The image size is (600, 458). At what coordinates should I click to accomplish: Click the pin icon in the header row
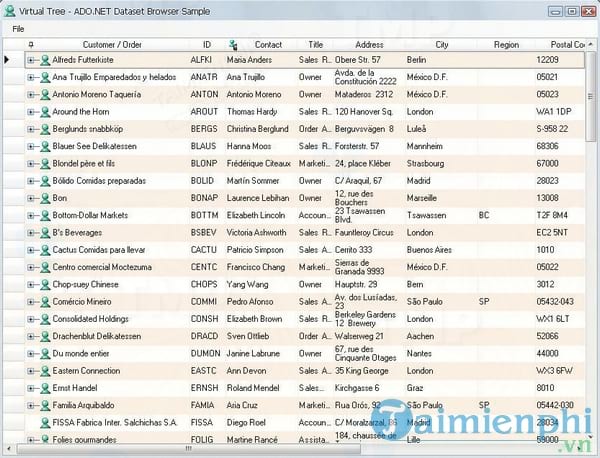pyautogui.click(x=31, y=44)
